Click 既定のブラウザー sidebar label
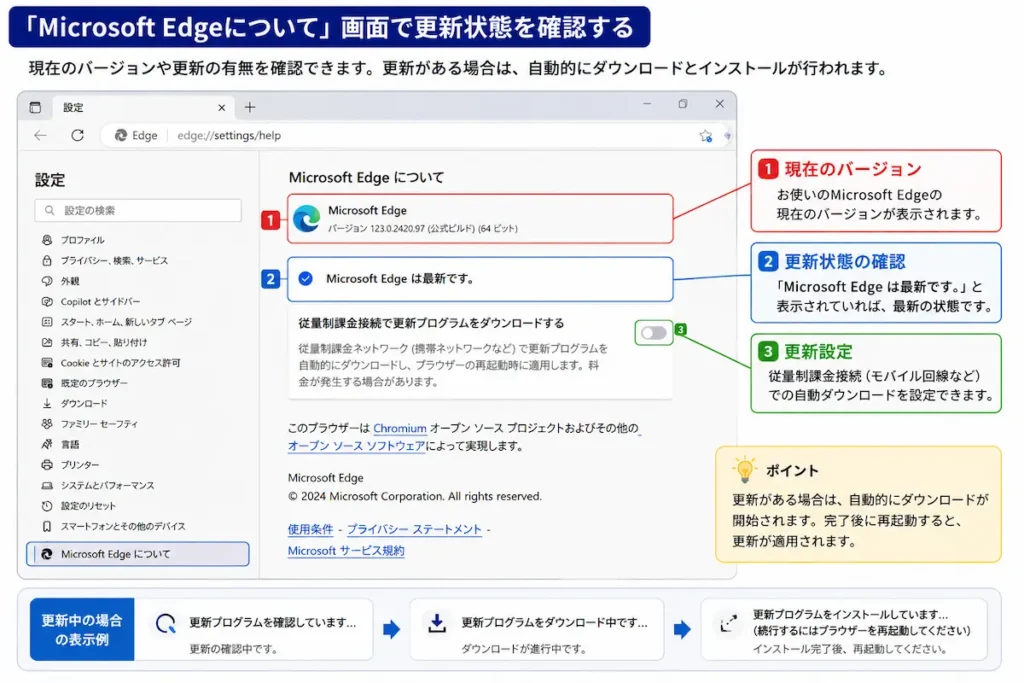The height and width of the screenshot is (683, 1024). pos(94,383)
